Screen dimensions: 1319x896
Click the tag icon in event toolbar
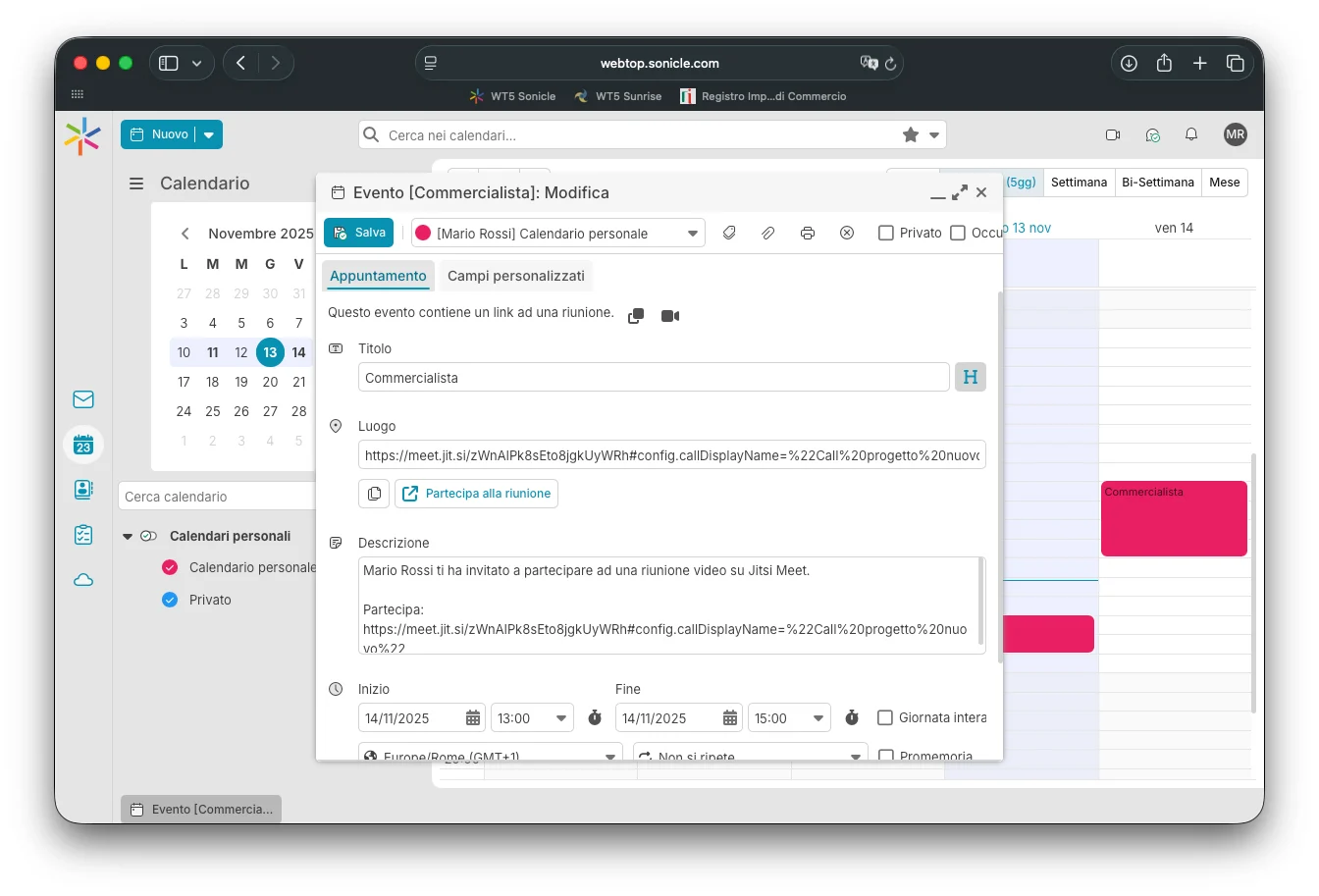(x=729, y=233)
